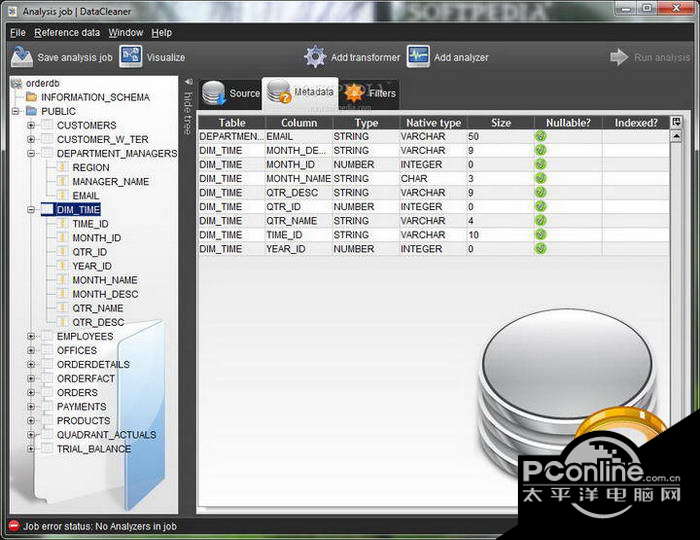Screen dimensions: 700x540
Task: Click the YEAR_ID column icon in tree
Action: click(x=62, y=266)
